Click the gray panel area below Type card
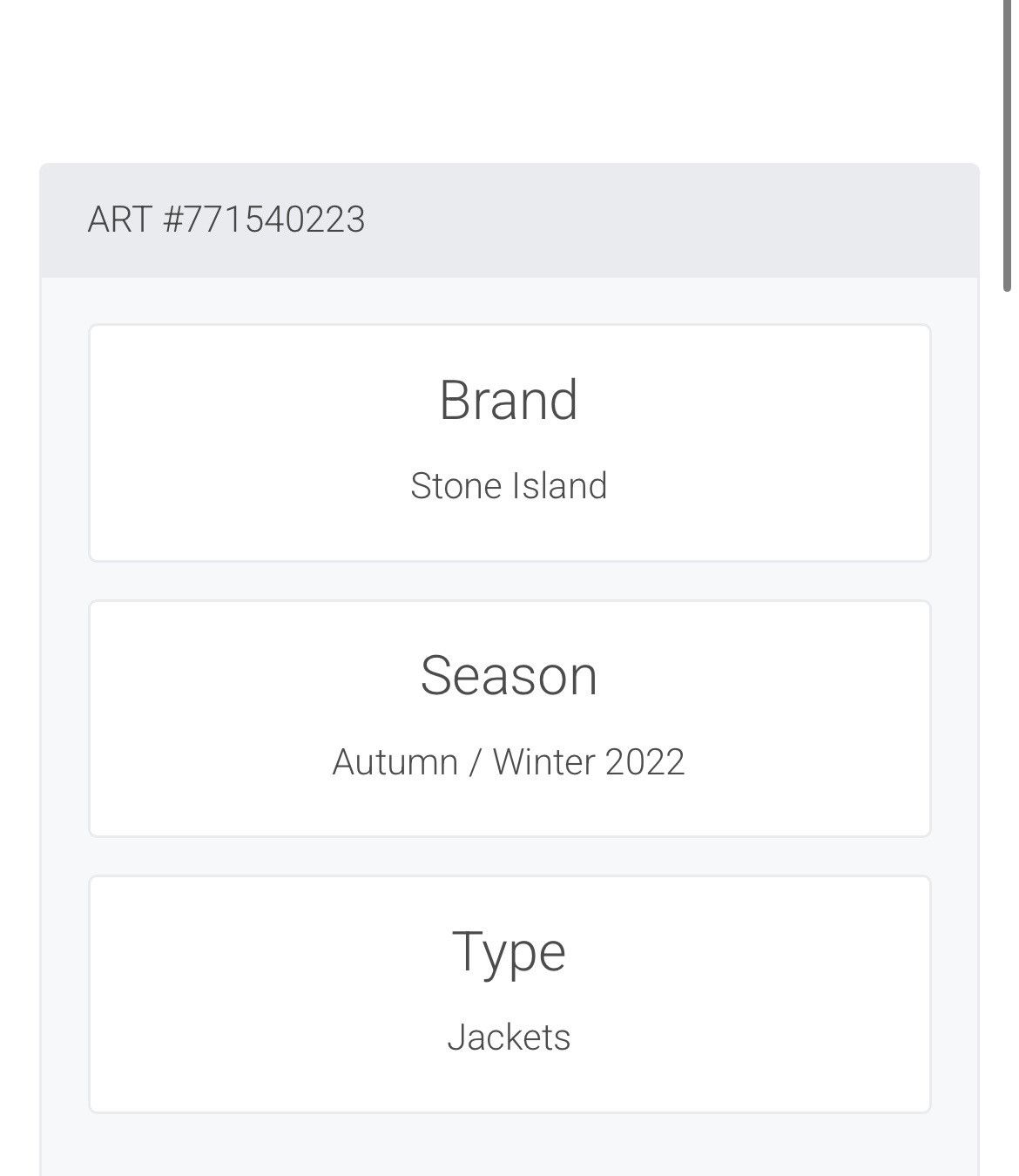This screenshot has width=1019, height=1176. click(x=509, y=1145)
